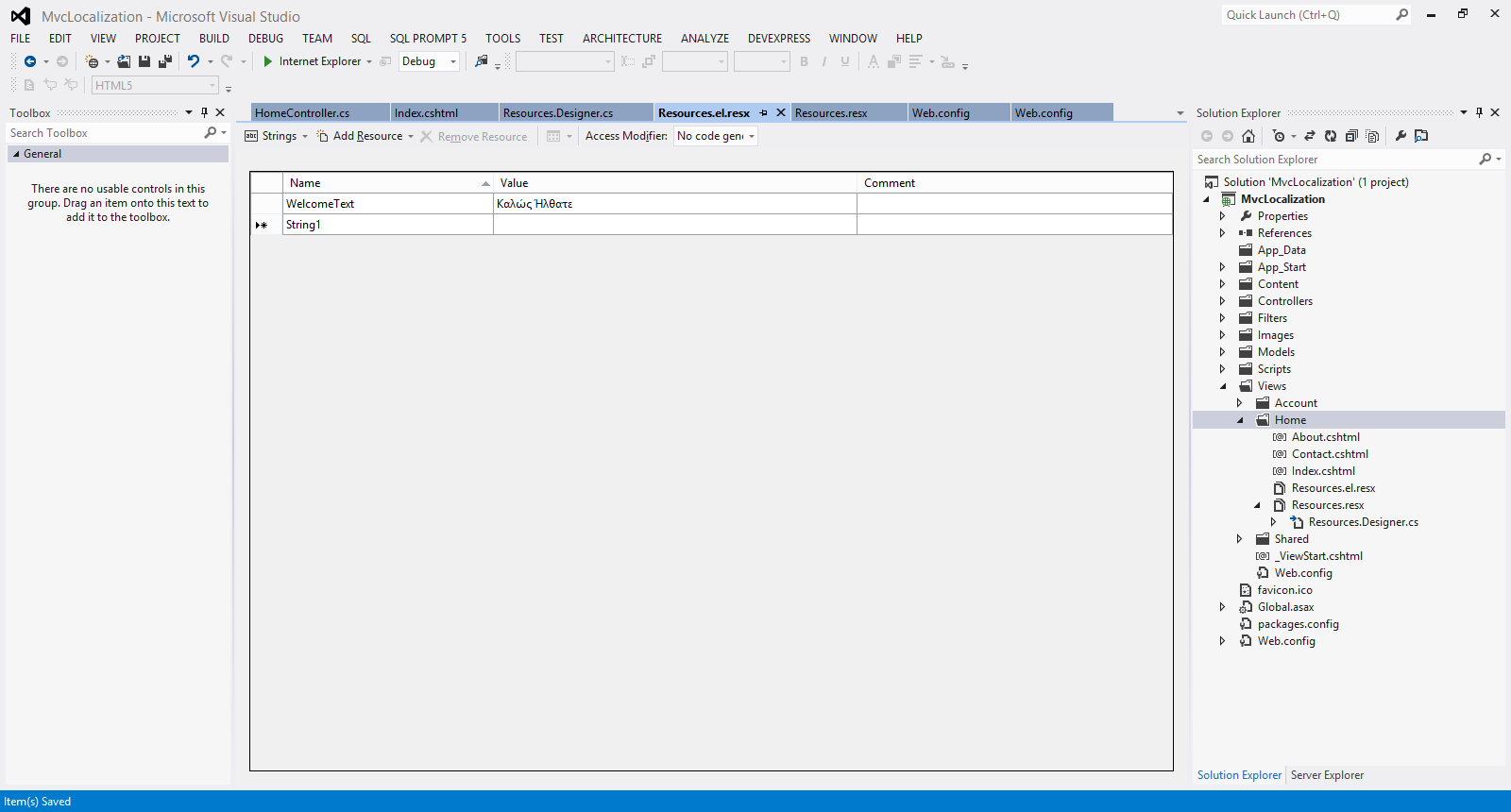The height and width of the screenshot is (812, 1511).
Task: Click the Navigate Backward toolbar arrow
Action: (x=30, y=61)
